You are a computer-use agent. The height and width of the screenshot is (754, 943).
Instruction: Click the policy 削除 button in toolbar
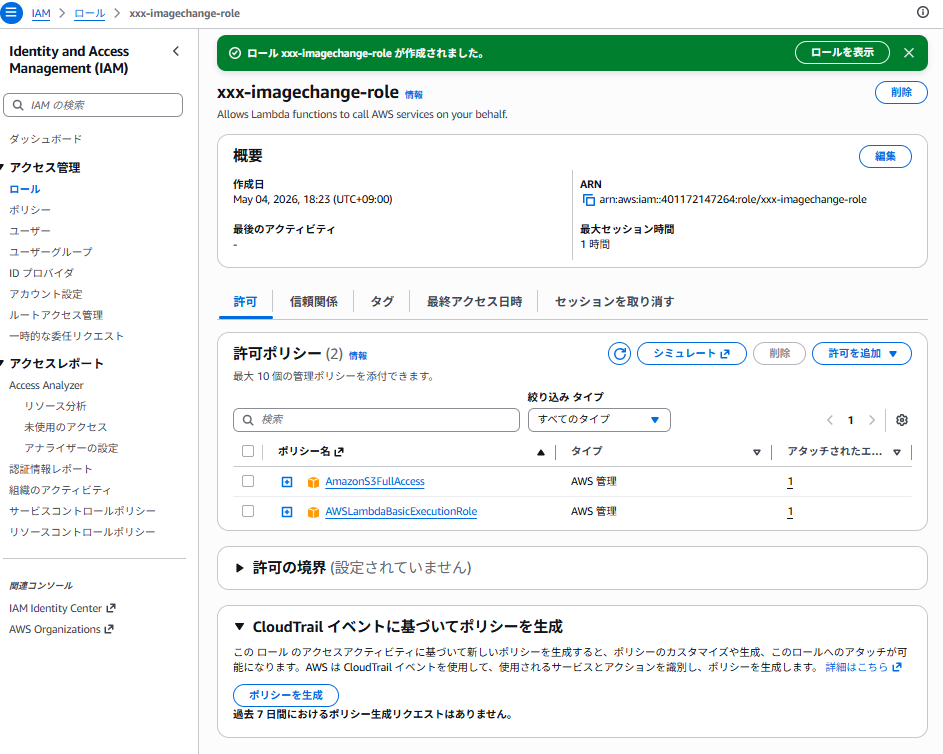(779, 354)
